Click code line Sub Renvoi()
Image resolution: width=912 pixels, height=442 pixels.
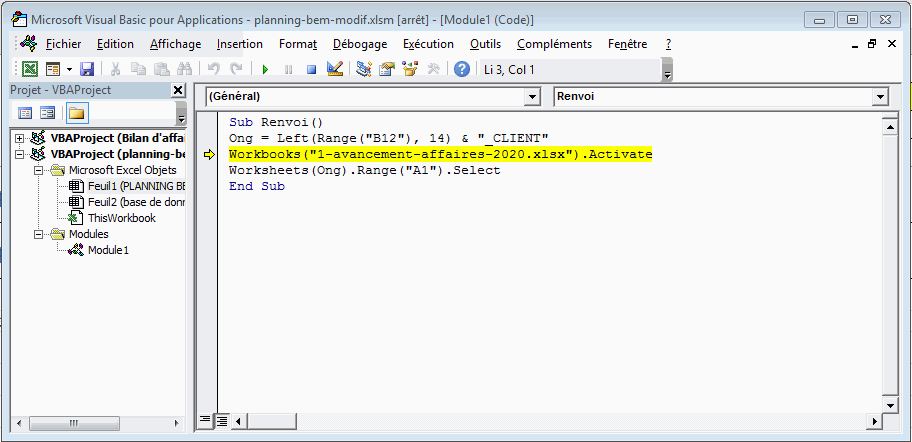pyautogui.click(x=276, y=123)
